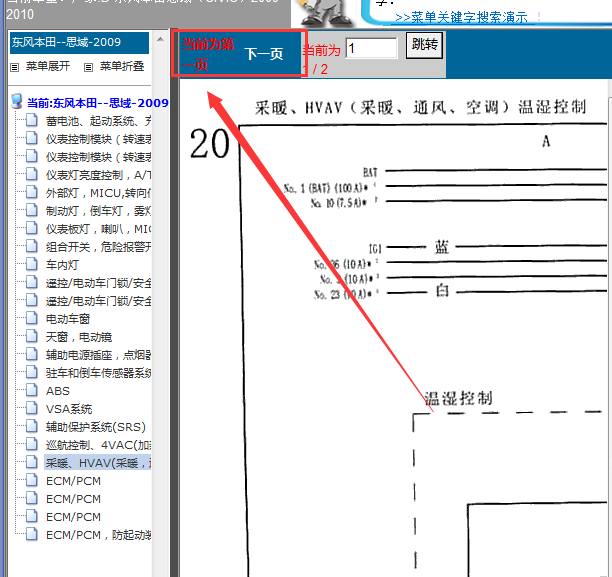
Task: Select root node 当前:东风本田--思域-2009
Action: [x=98, y=103]
